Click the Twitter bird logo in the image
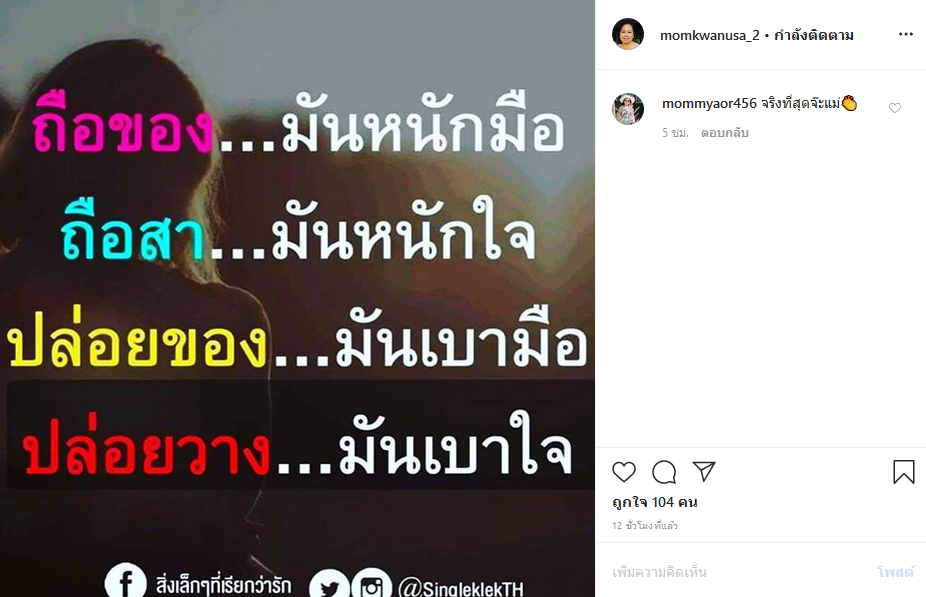This screenshot has width=926, height=597. [x=330, y=585]
